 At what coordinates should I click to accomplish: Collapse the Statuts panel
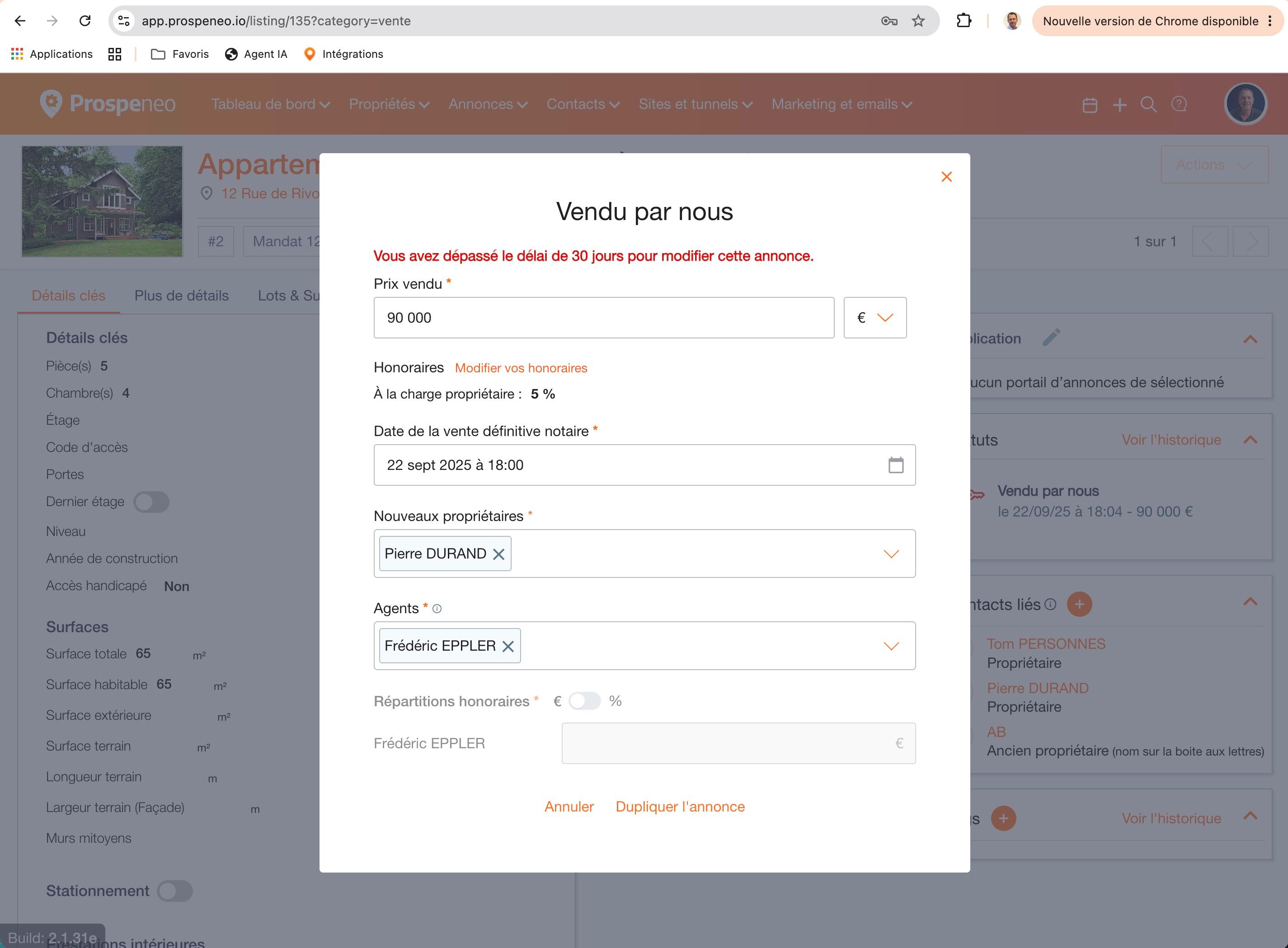(1250, 440)
